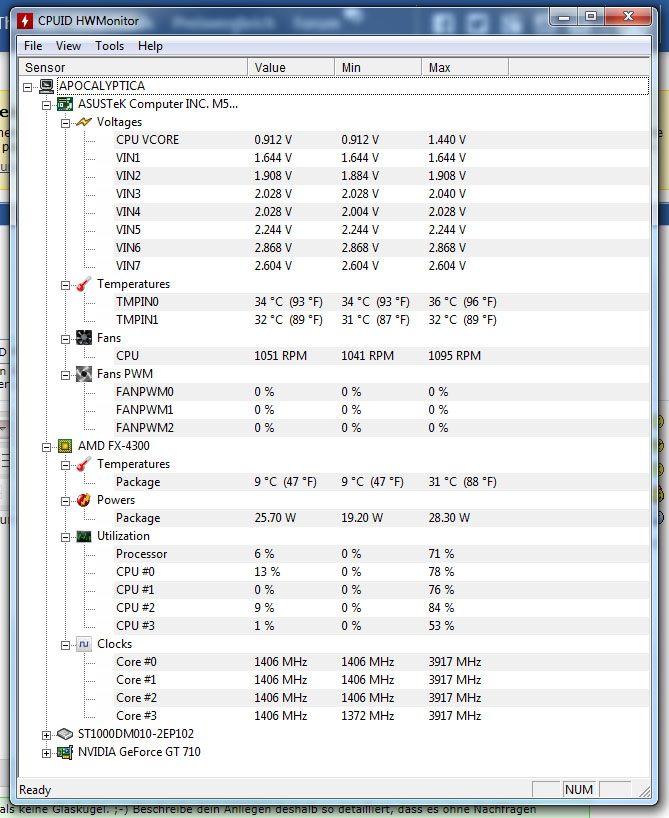Collapse the AMD FX-4300 node
The image size is (669, 818).
pyautogui.click(x=46, y=448)
